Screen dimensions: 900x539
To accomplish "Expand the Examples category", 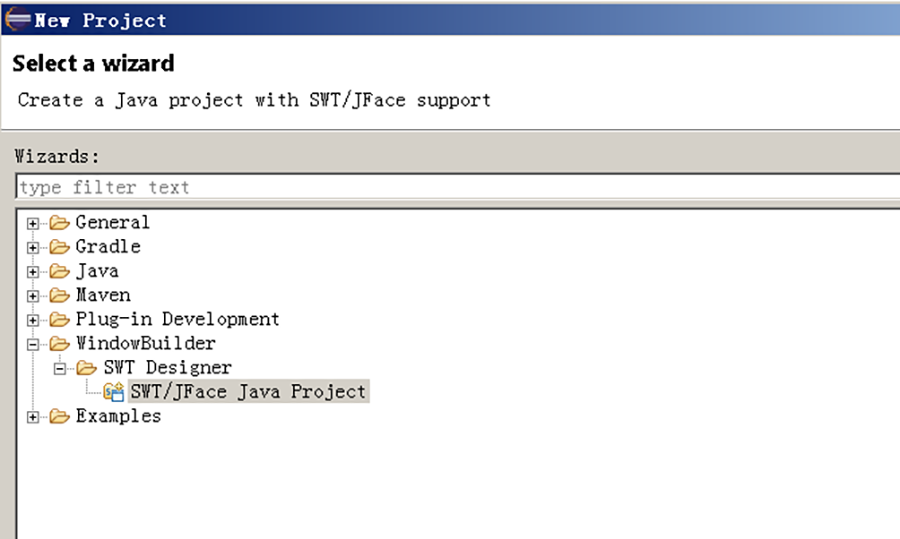I will tap(33, 417).
